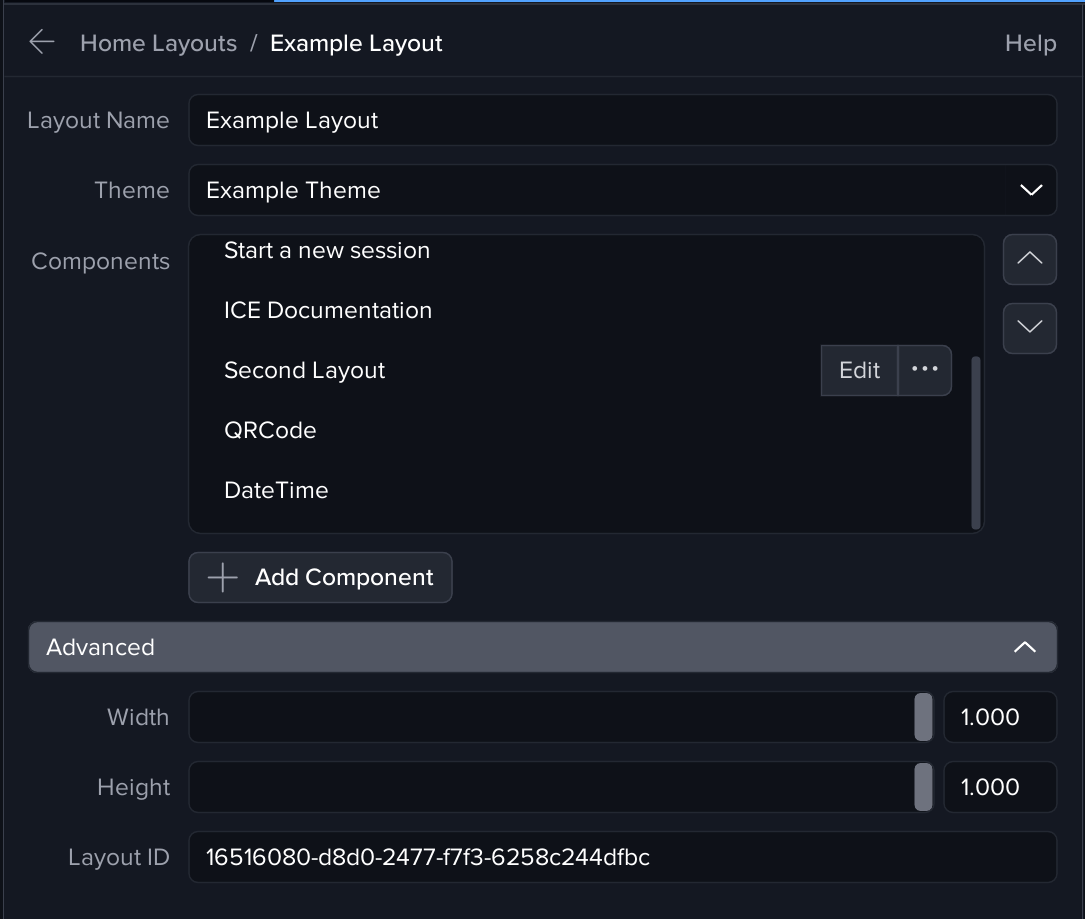
Task: Move component up with up-chevron button
Action: point(1029,259)
